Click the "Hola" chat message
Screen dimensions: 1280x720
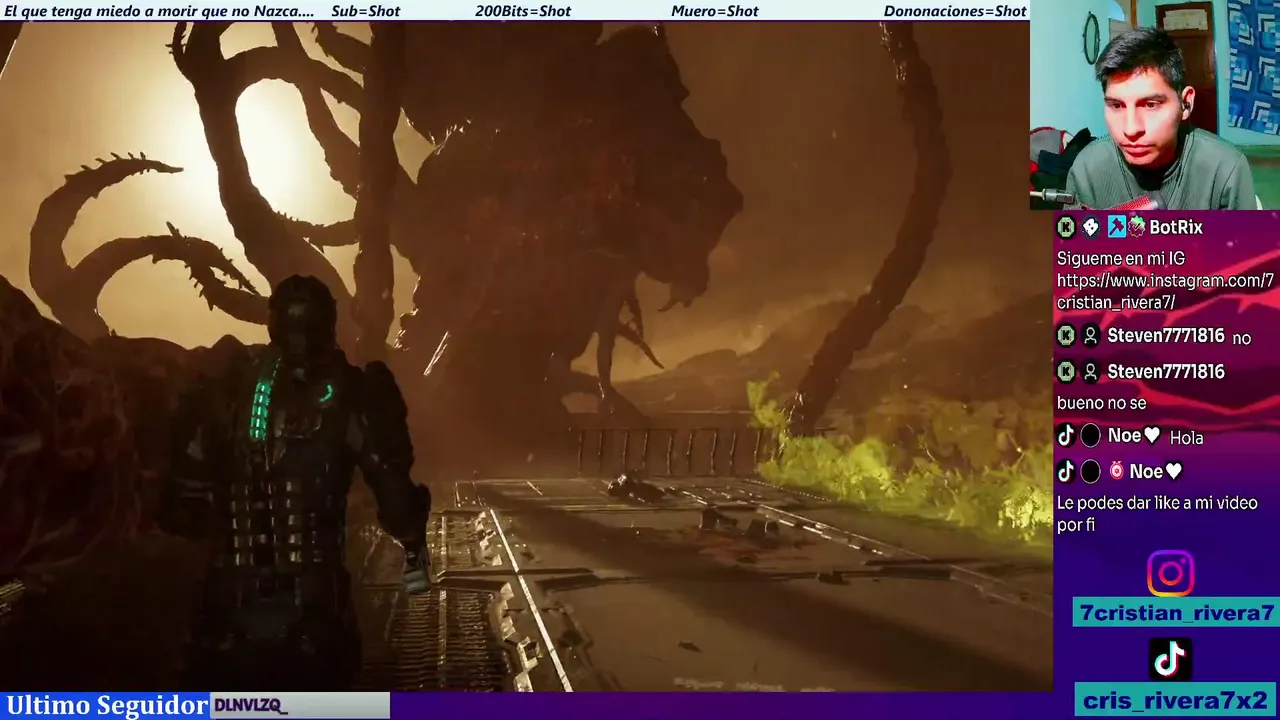pos(1186,437)
